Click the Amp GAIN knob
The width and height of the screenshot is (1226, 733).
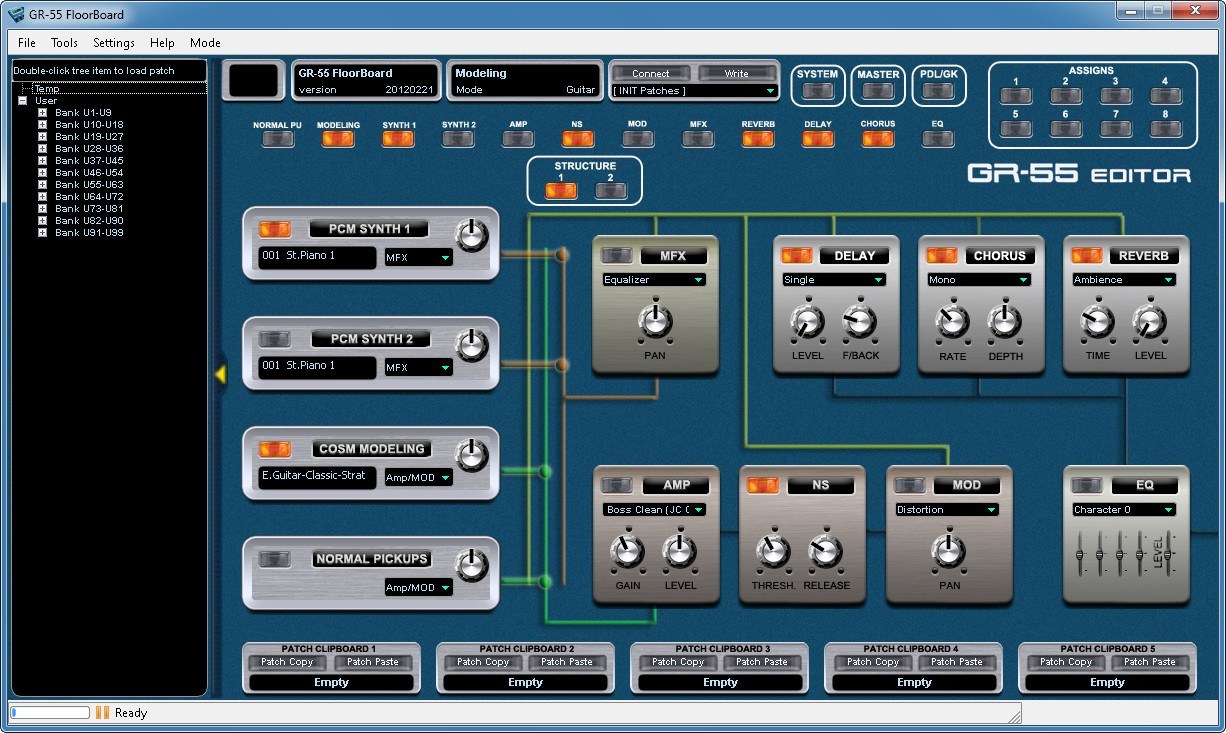tap(627, 551)
